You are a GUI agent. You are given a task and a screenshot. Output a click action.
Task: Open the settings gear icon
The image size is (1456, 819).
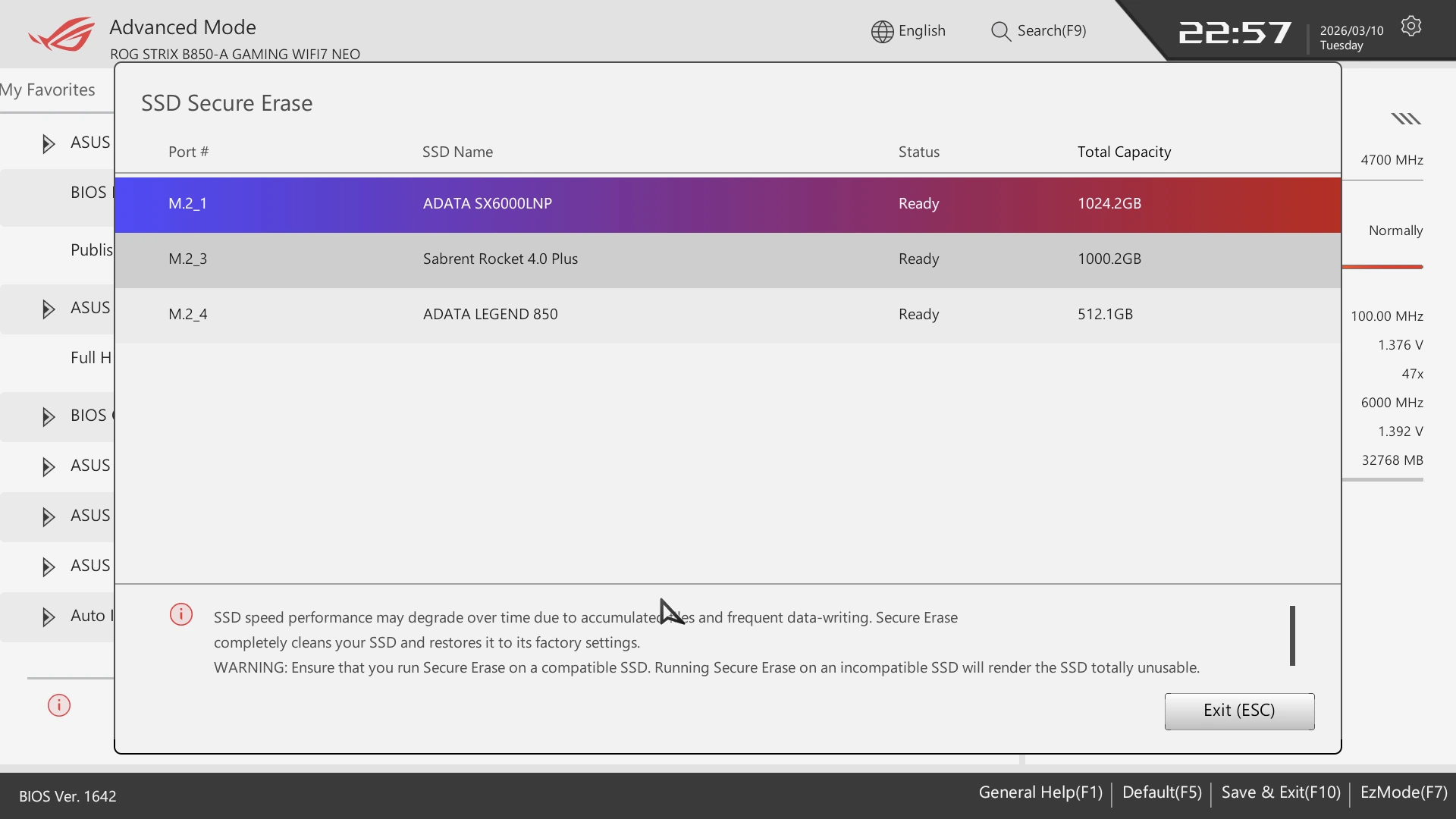click(1410, 27)
